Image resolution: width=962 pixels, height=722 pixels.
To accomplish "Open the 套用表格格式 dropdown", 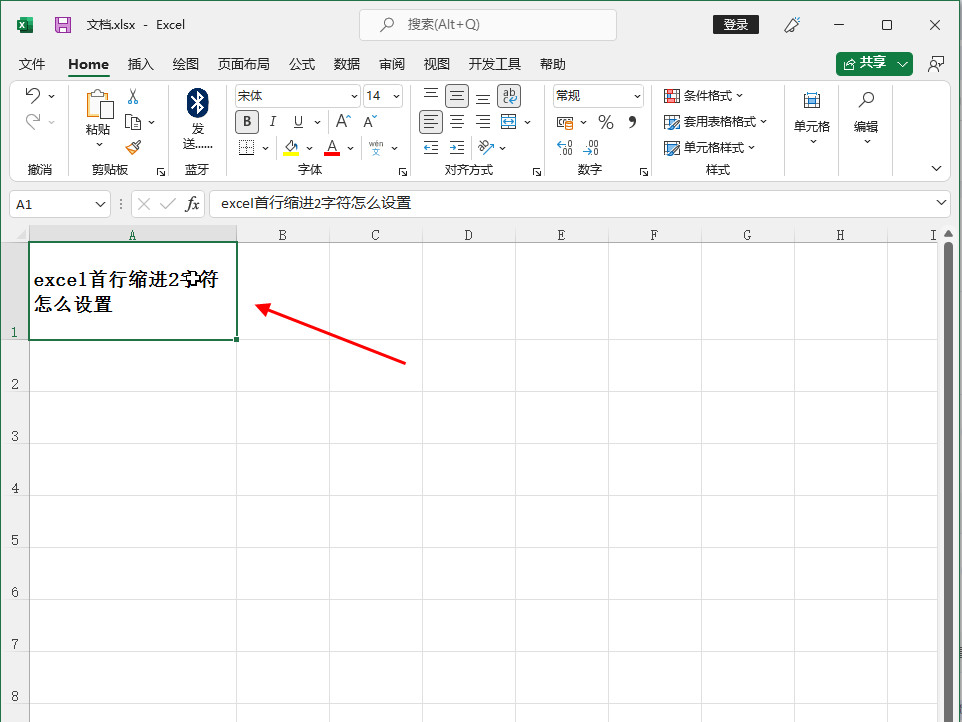I will point(715,122).
